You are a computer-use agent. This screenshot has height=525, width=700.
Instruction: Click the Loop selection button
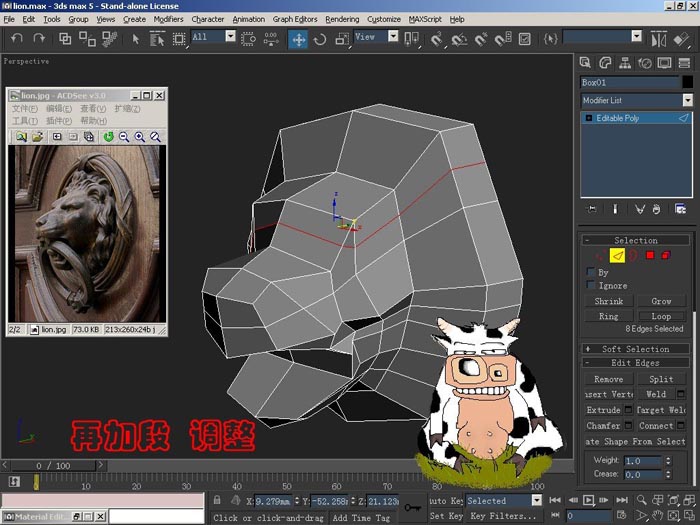661,316
